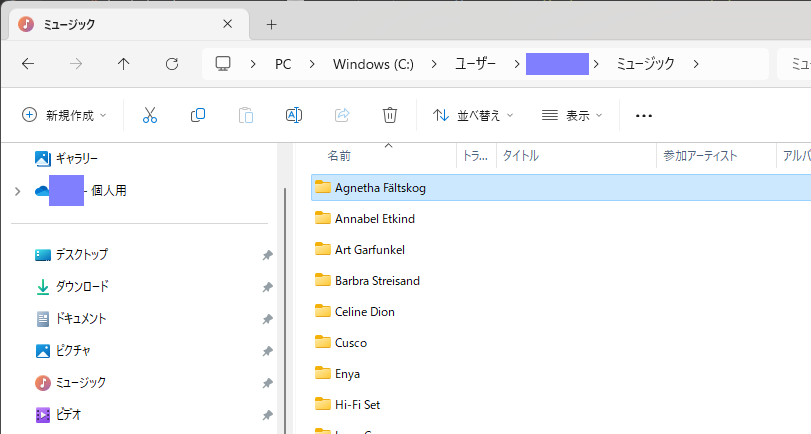Image resolution: width=811 pixels, height=434 pixels.
Task: Click the Cut scissors icon
Action: pyautogui.click(x=150, y=115)
